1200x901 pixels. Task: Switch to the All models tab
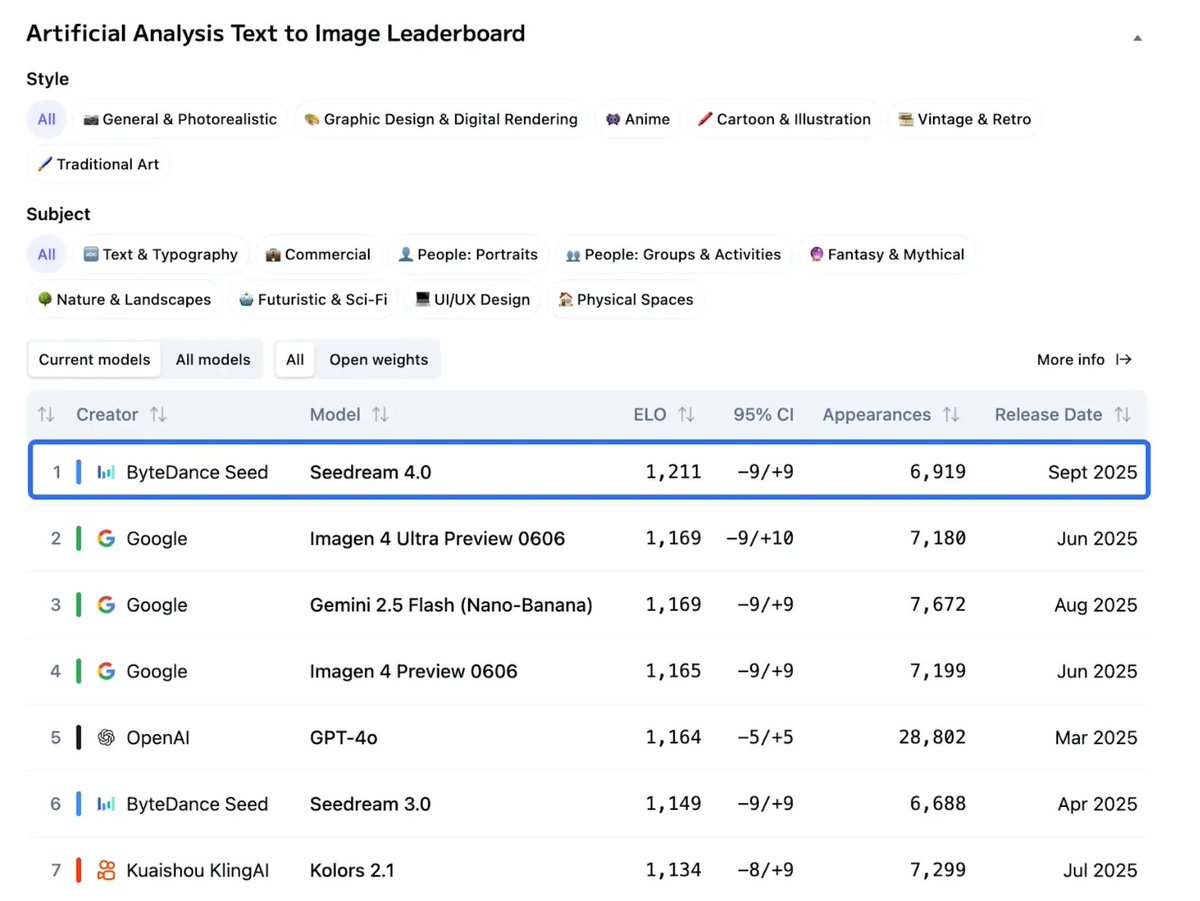tap(213, 359)
